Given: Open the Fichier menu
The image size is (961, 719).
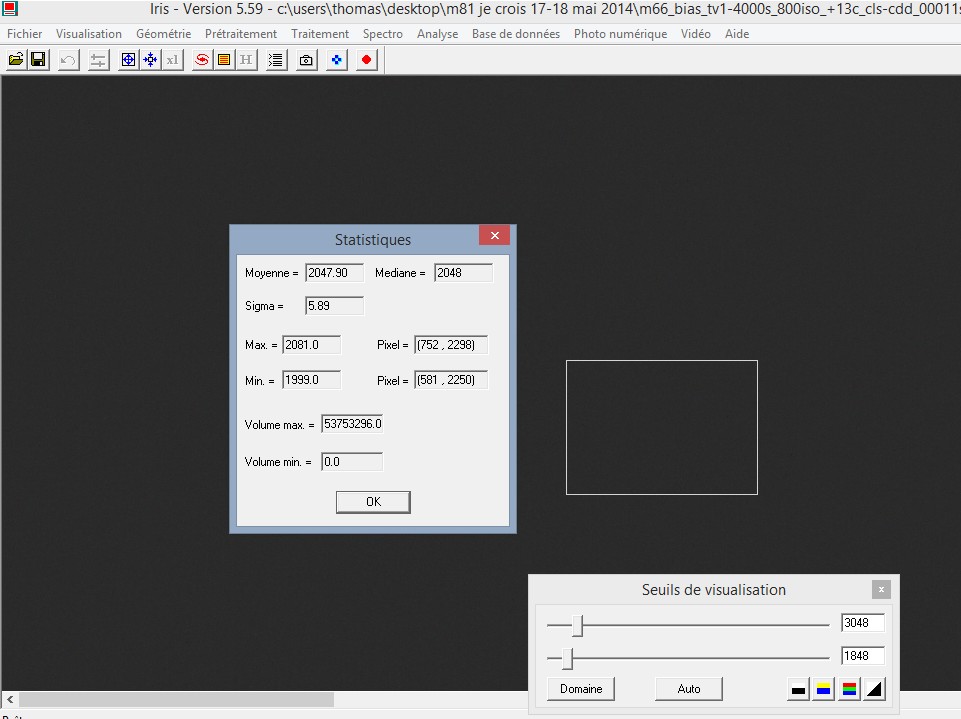Looking at the screenshot, I should [25, 34].
